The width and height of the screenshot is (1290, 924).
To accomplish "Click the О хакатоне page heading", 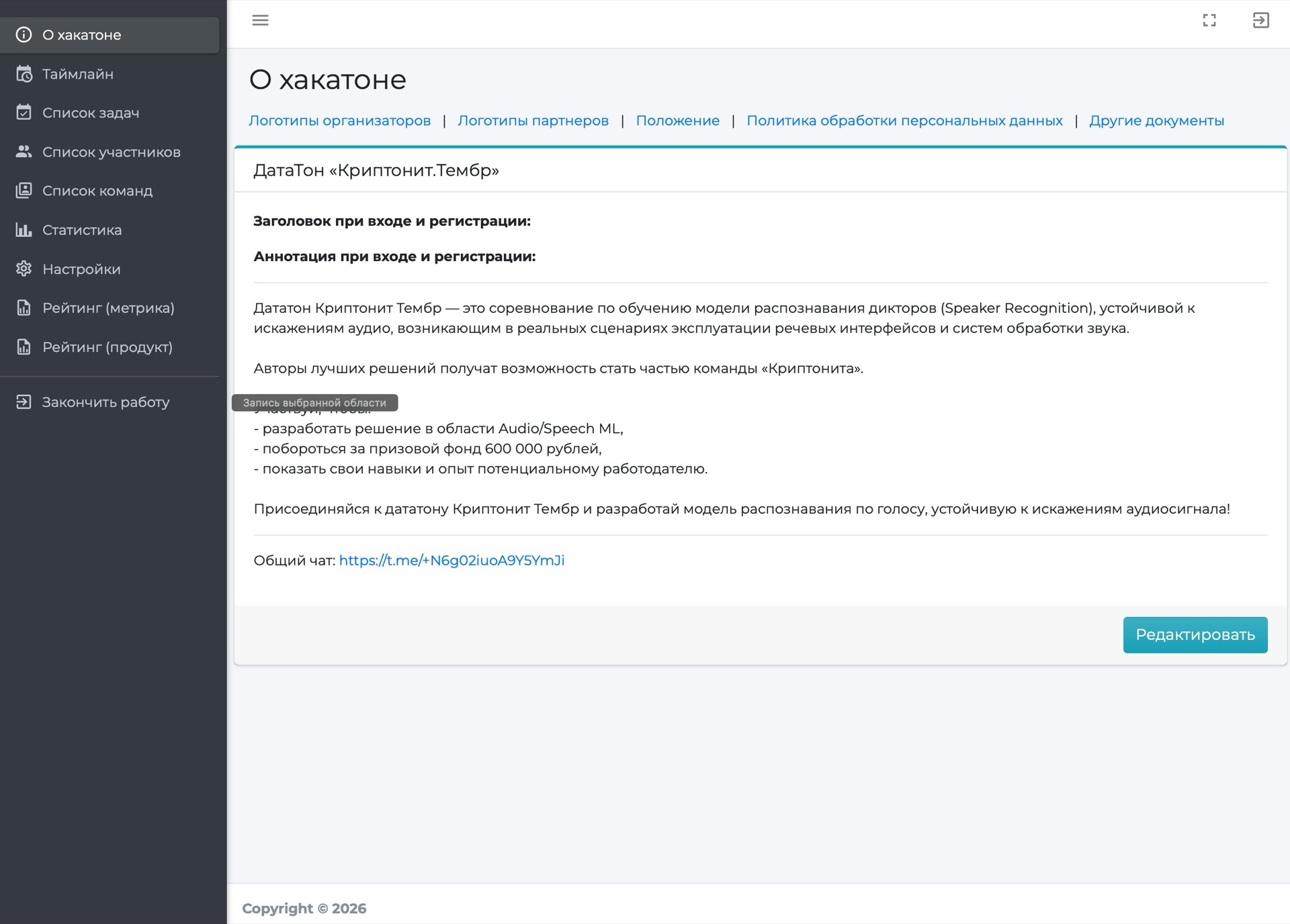I will (328, 80).
